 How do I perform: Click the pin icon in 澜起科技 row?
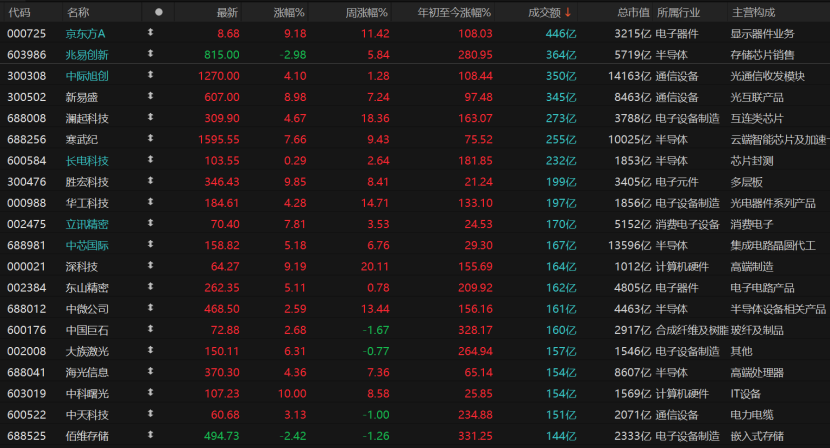click(x=150, y=117)
